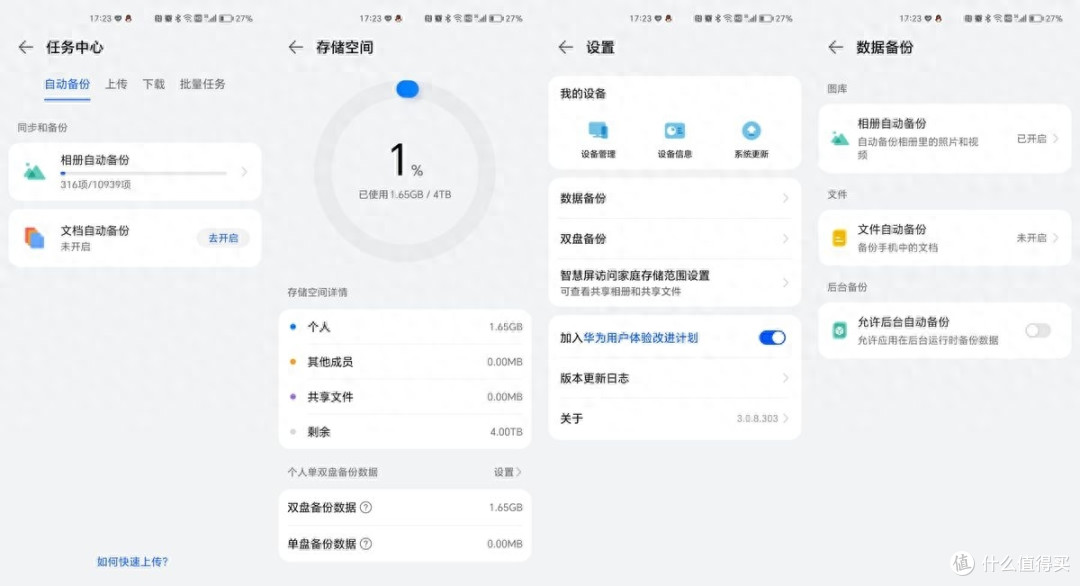
Task: Tap 允许应用在后台运行时备份数据 description
Action: pyautogui.click(x=927, y=340)
